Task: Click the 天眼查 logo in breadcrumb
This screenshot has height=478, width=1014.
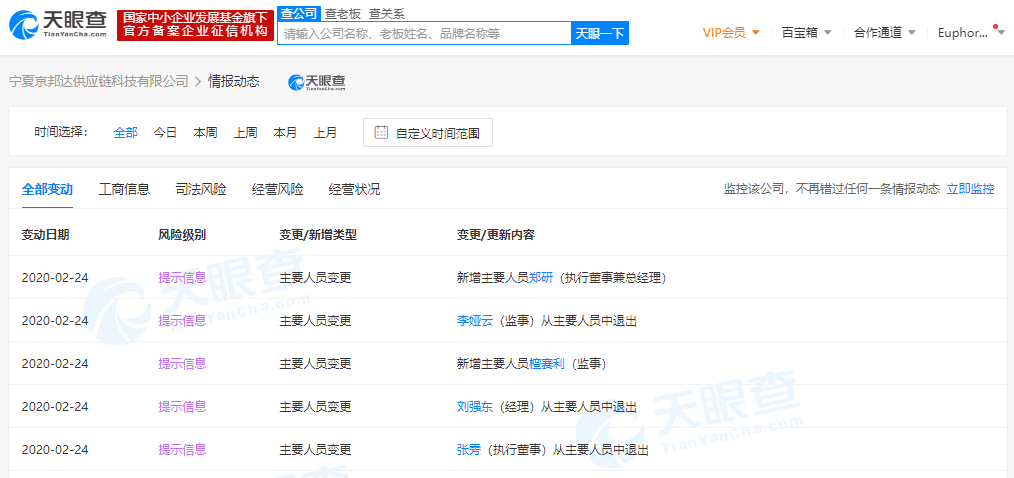Action: click(x=317, y=82)
